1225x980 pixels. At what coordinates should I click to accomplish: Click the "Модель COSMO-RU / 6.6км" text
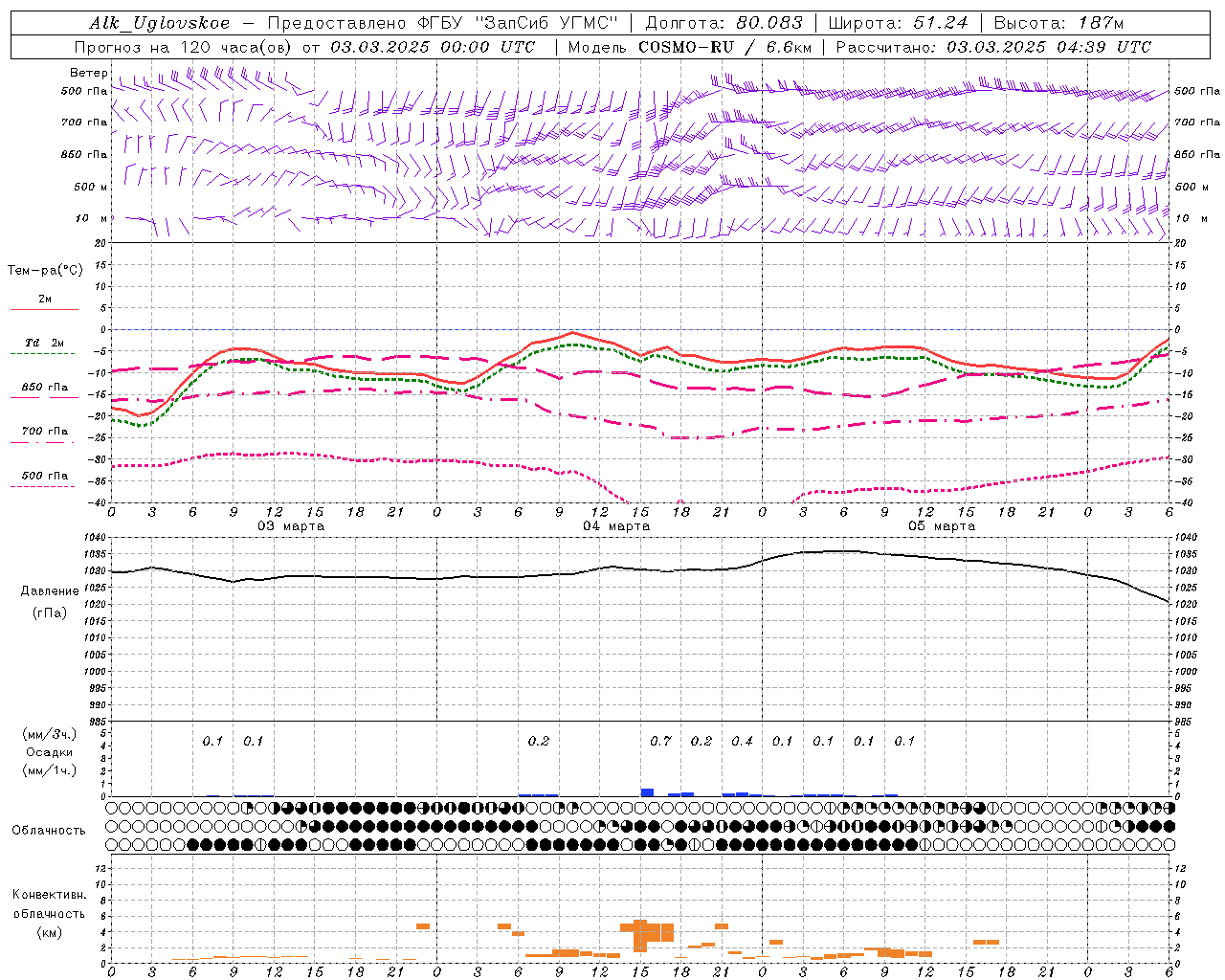689,47
